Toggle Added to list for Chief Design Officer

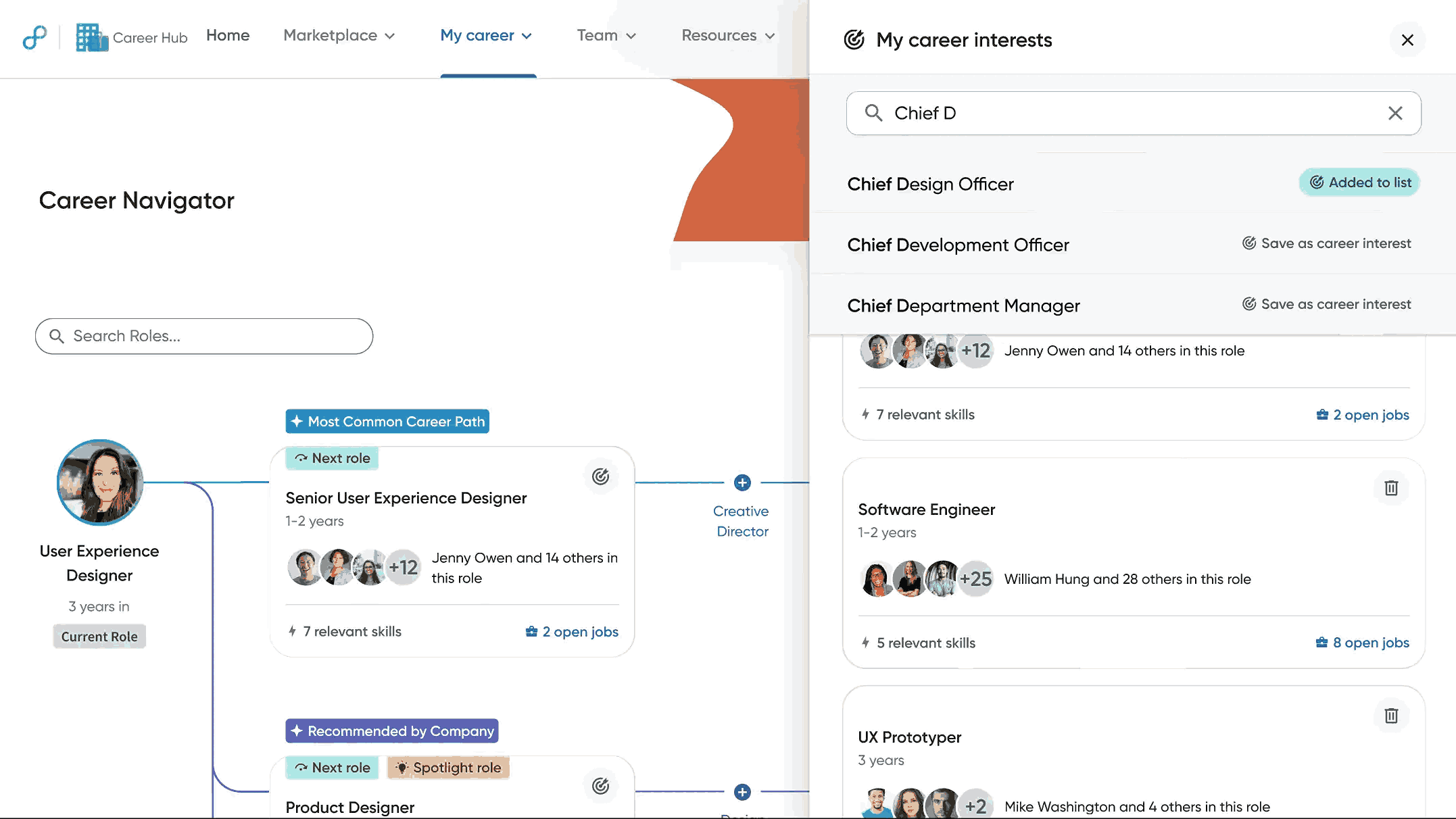(x=1359, y=182)
